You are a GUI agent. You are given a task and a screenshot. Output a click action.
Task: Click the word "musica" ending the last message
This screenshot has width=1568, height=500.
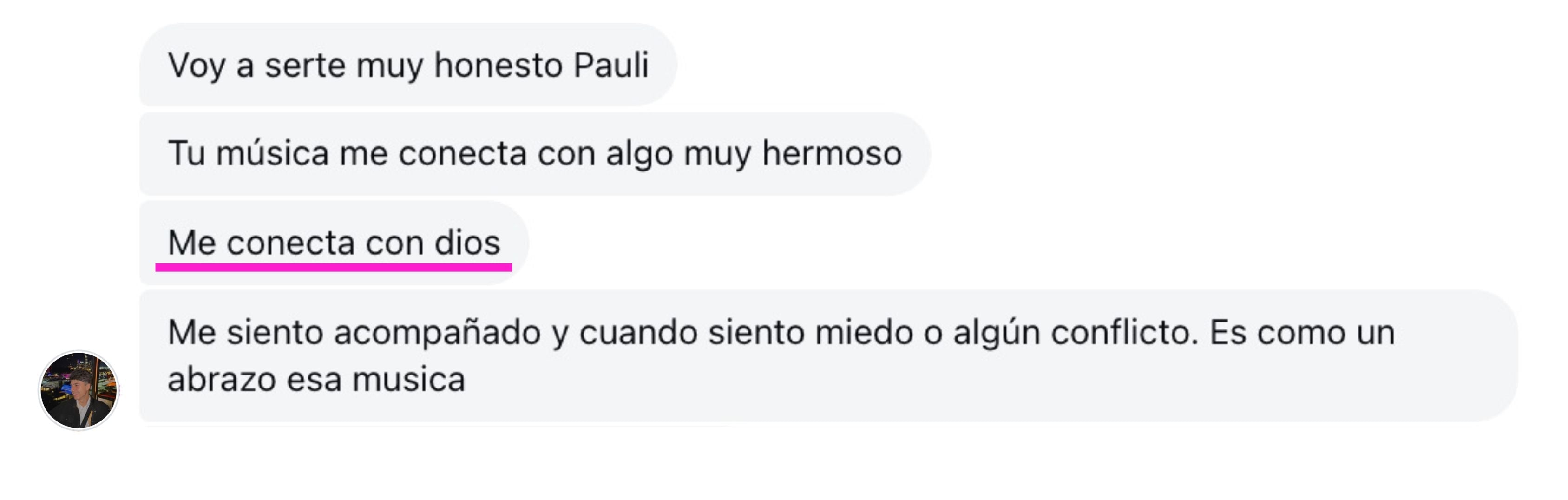coord(409,380)
